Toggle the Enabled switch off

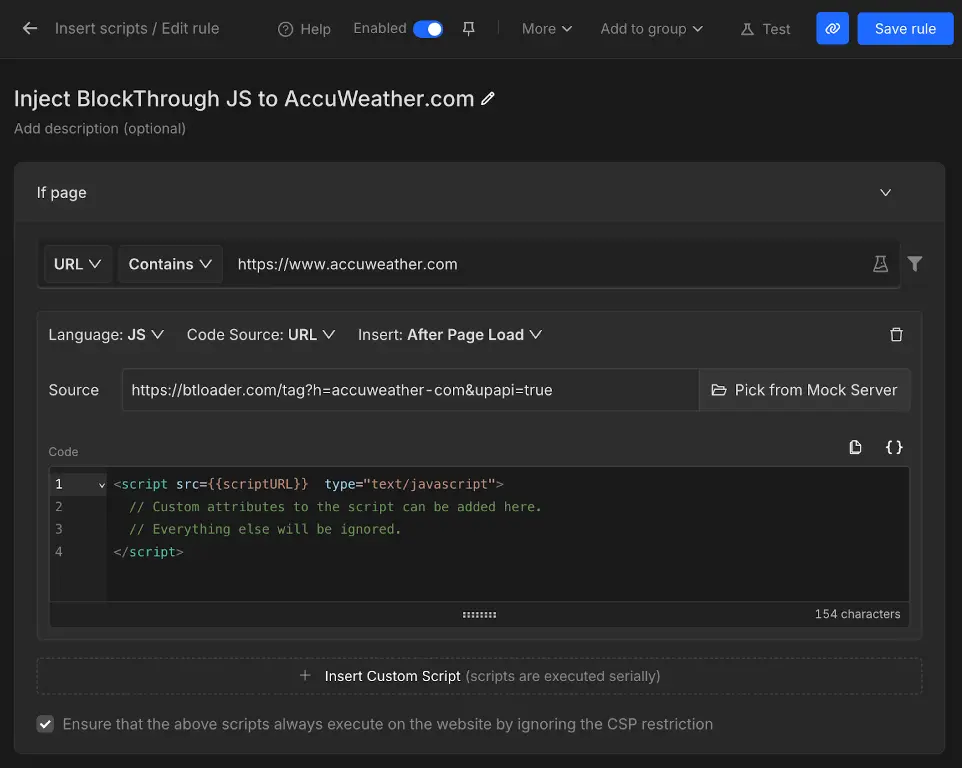point(428,29)
